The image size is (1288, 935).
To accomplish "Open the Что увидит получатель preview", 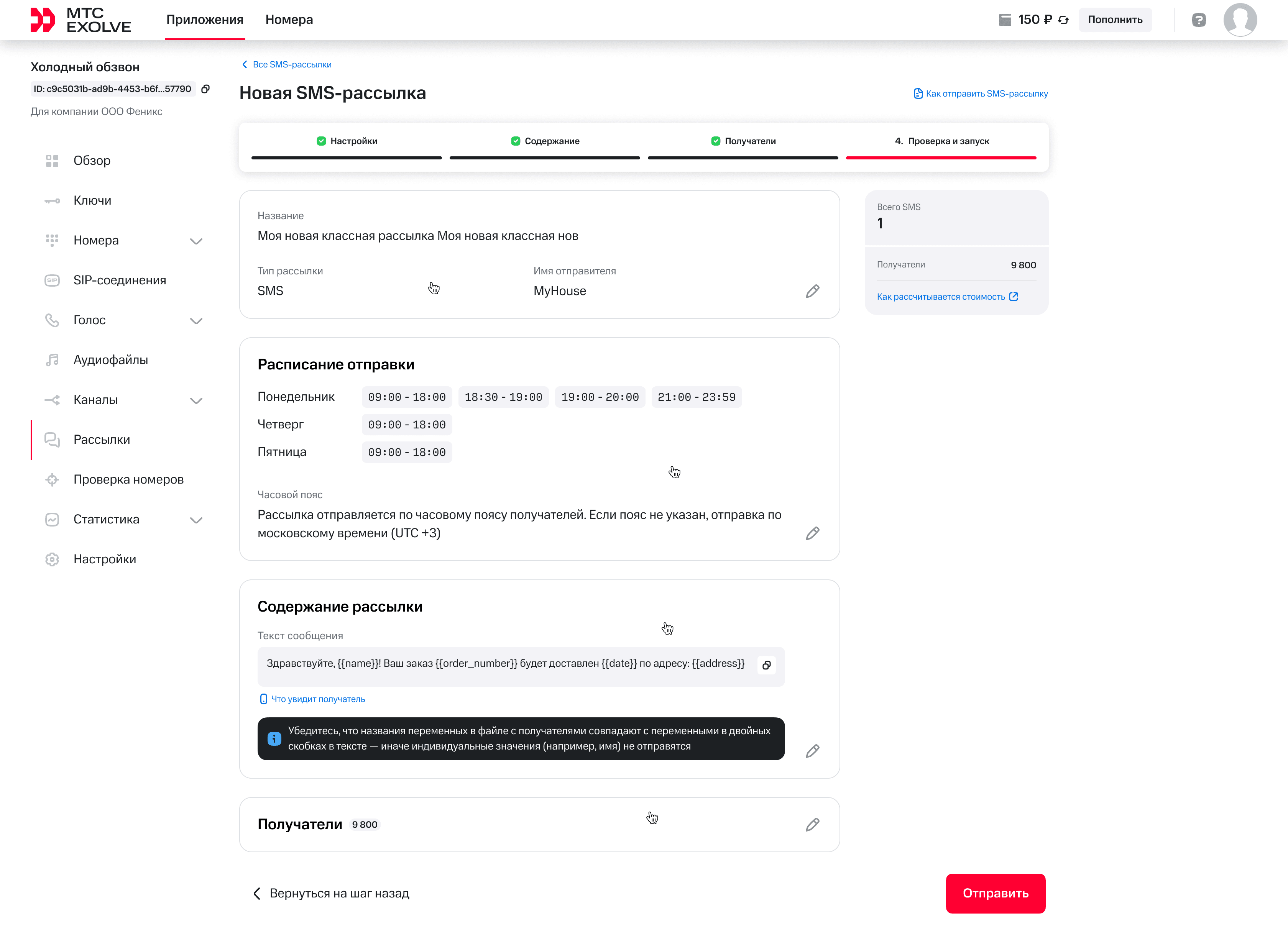I will pyautogui.click(x=312, y=699).
